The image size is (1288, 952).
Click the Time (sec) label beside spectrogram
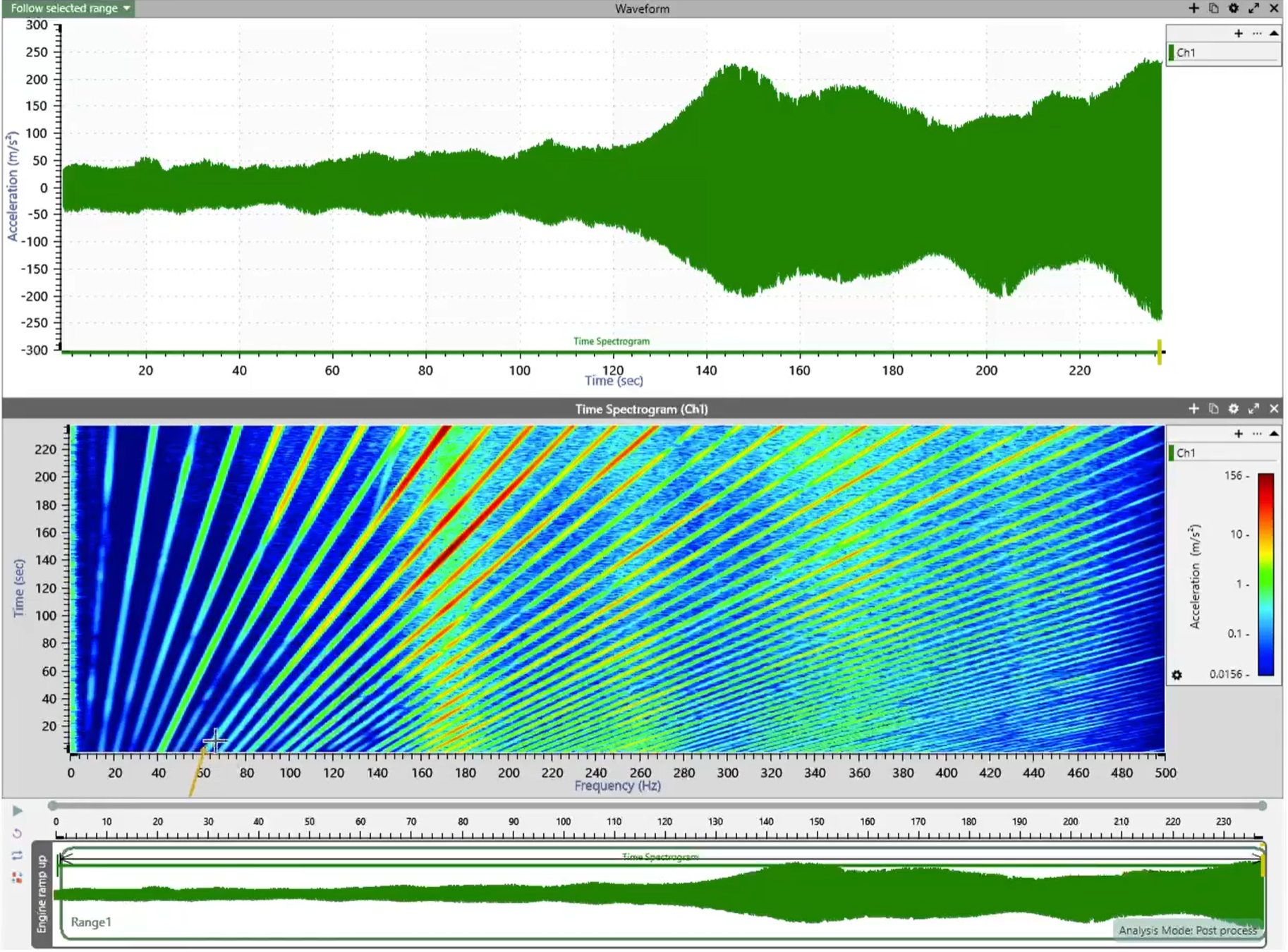[19, 589]
